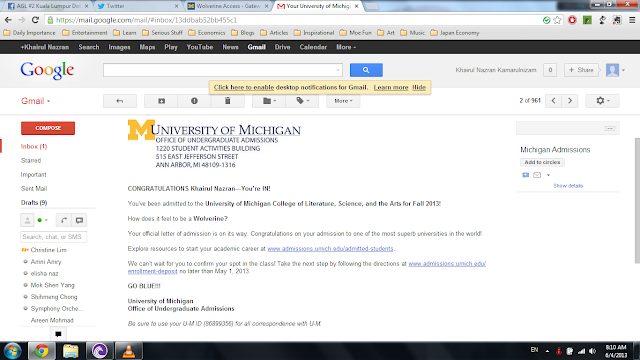640x360 pixels.
Task: Open the Important folder
Action: click(x=33, y=174)
